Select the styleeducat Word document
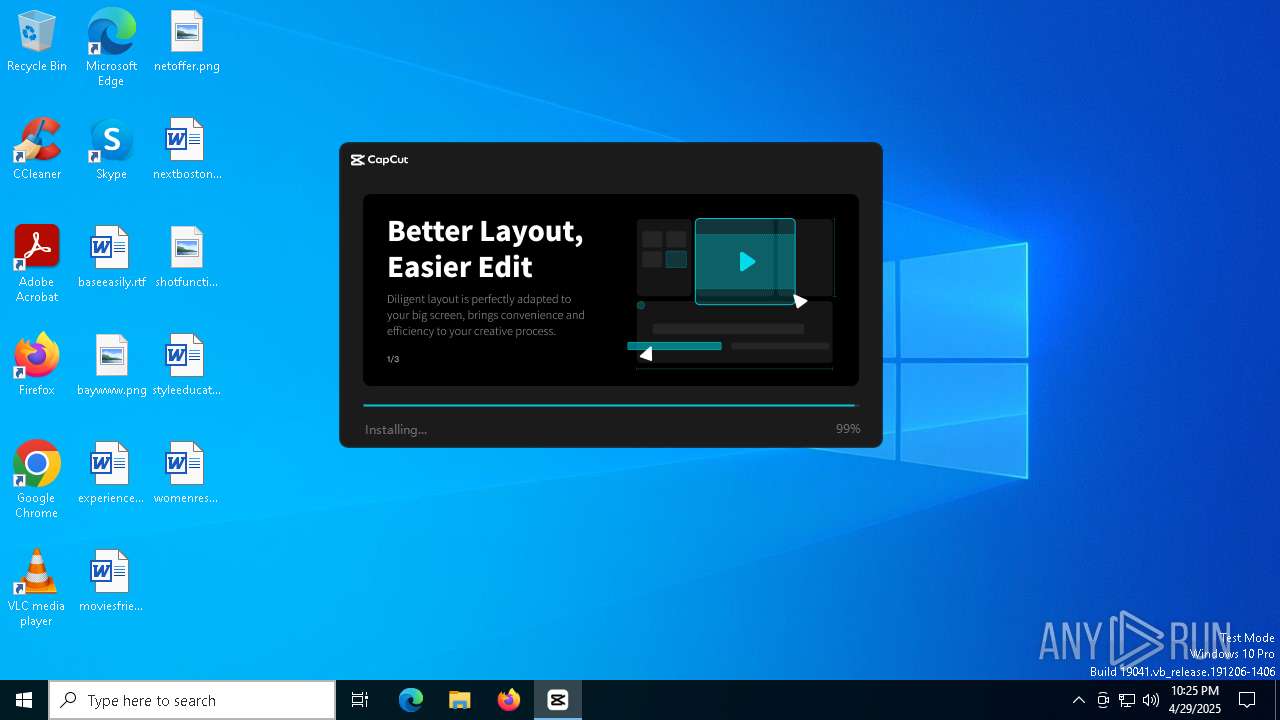The height and width of the screenshot is (720, 1280). (x=186, y=365)
